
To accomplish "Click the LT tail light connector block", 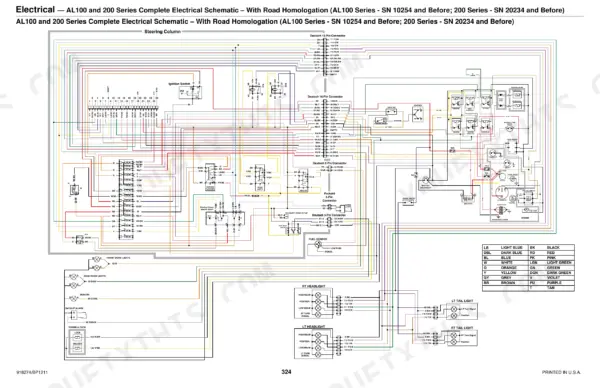I will click(x=435, y=312).
